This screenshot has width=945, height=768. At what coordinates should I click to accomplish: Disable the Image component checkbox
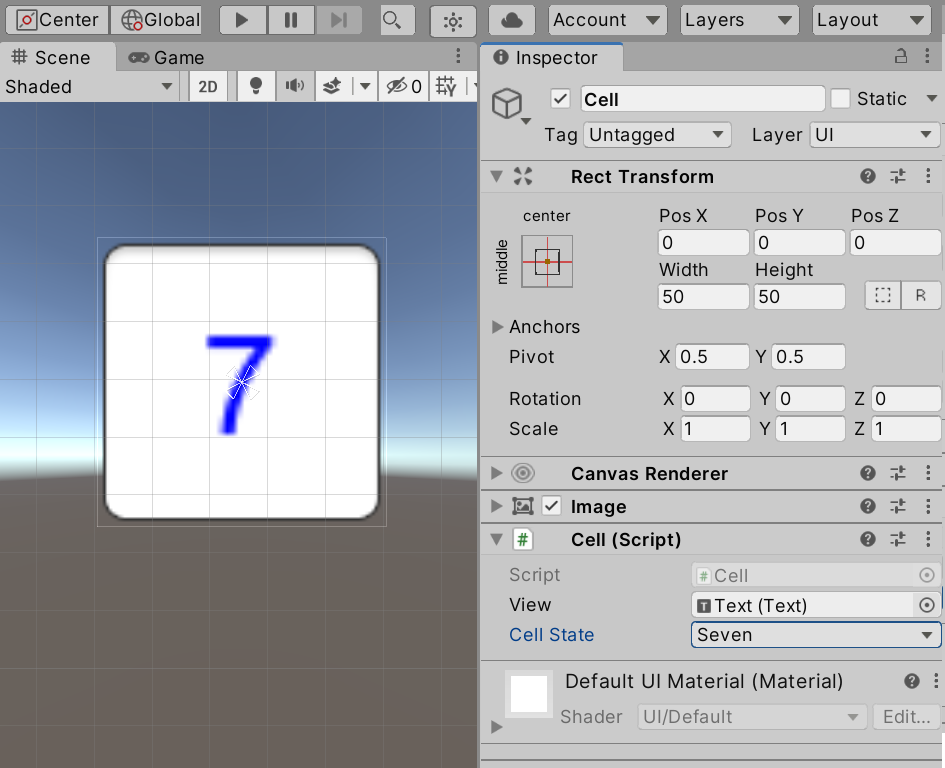click(x=551, y=507)
